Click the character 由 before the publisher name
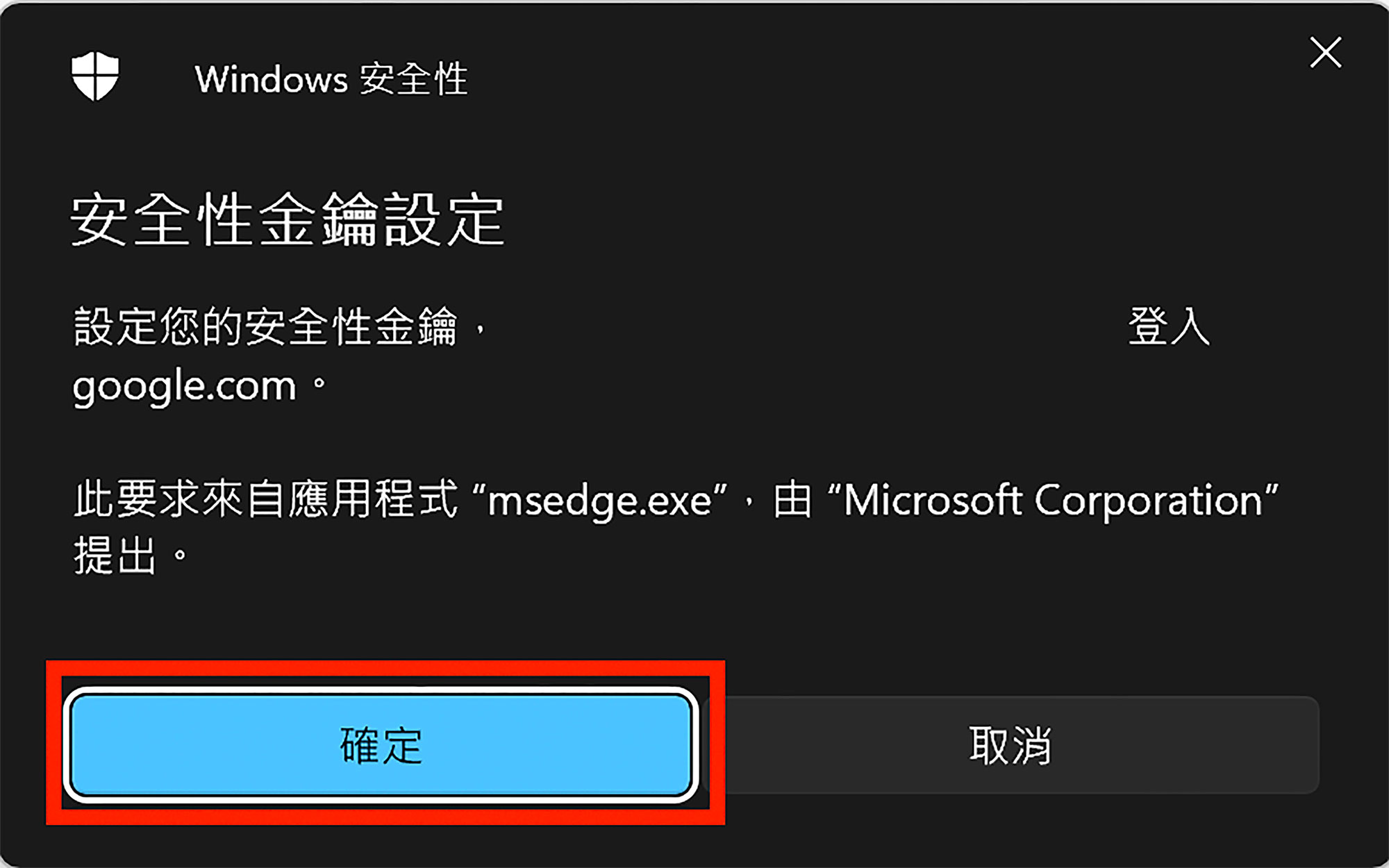The image size is (1389, 868). pyautogui.click(x=792, y=500)
